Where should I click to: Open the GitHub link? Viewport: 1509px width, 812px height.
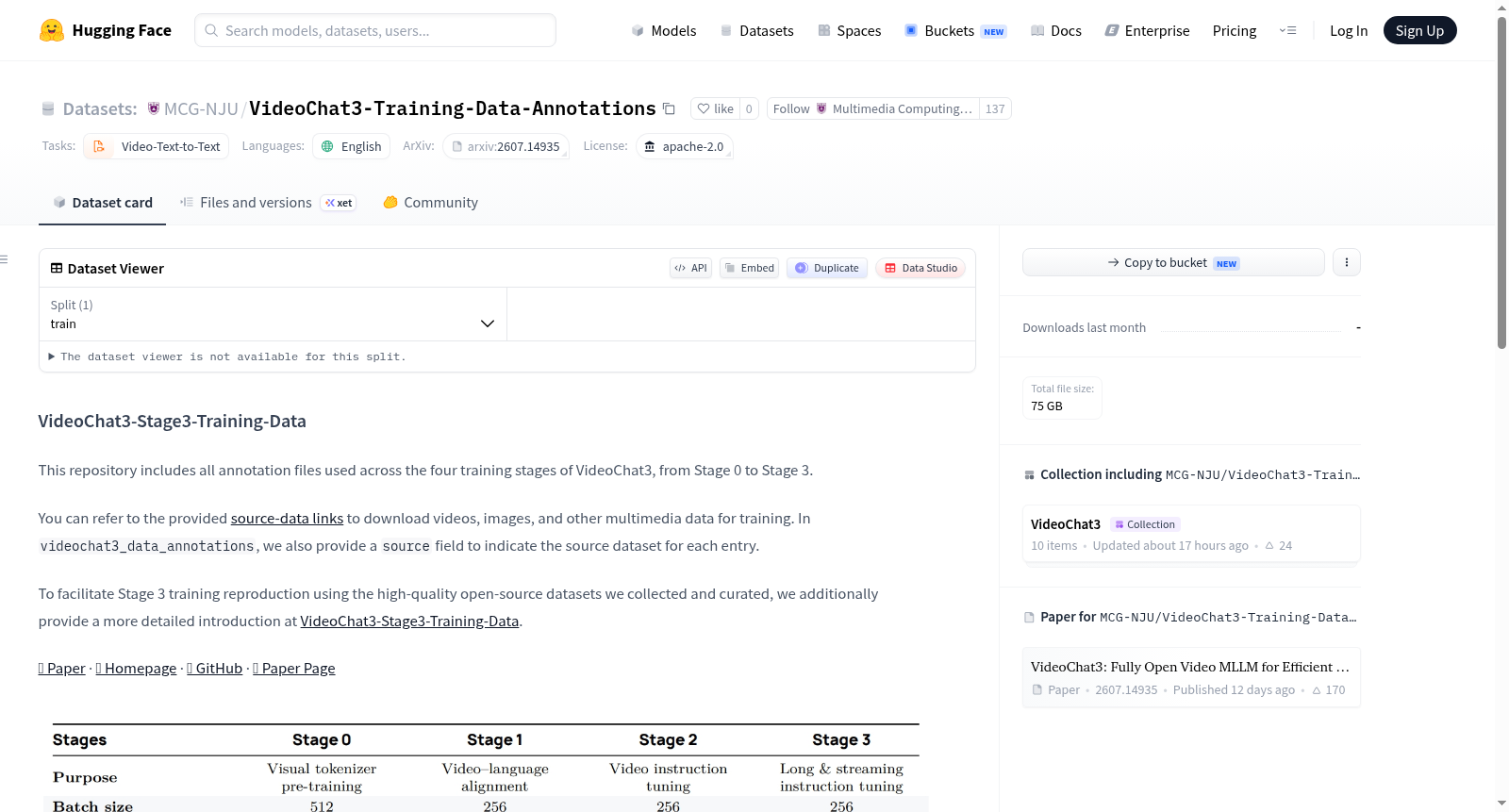point(214,668)
